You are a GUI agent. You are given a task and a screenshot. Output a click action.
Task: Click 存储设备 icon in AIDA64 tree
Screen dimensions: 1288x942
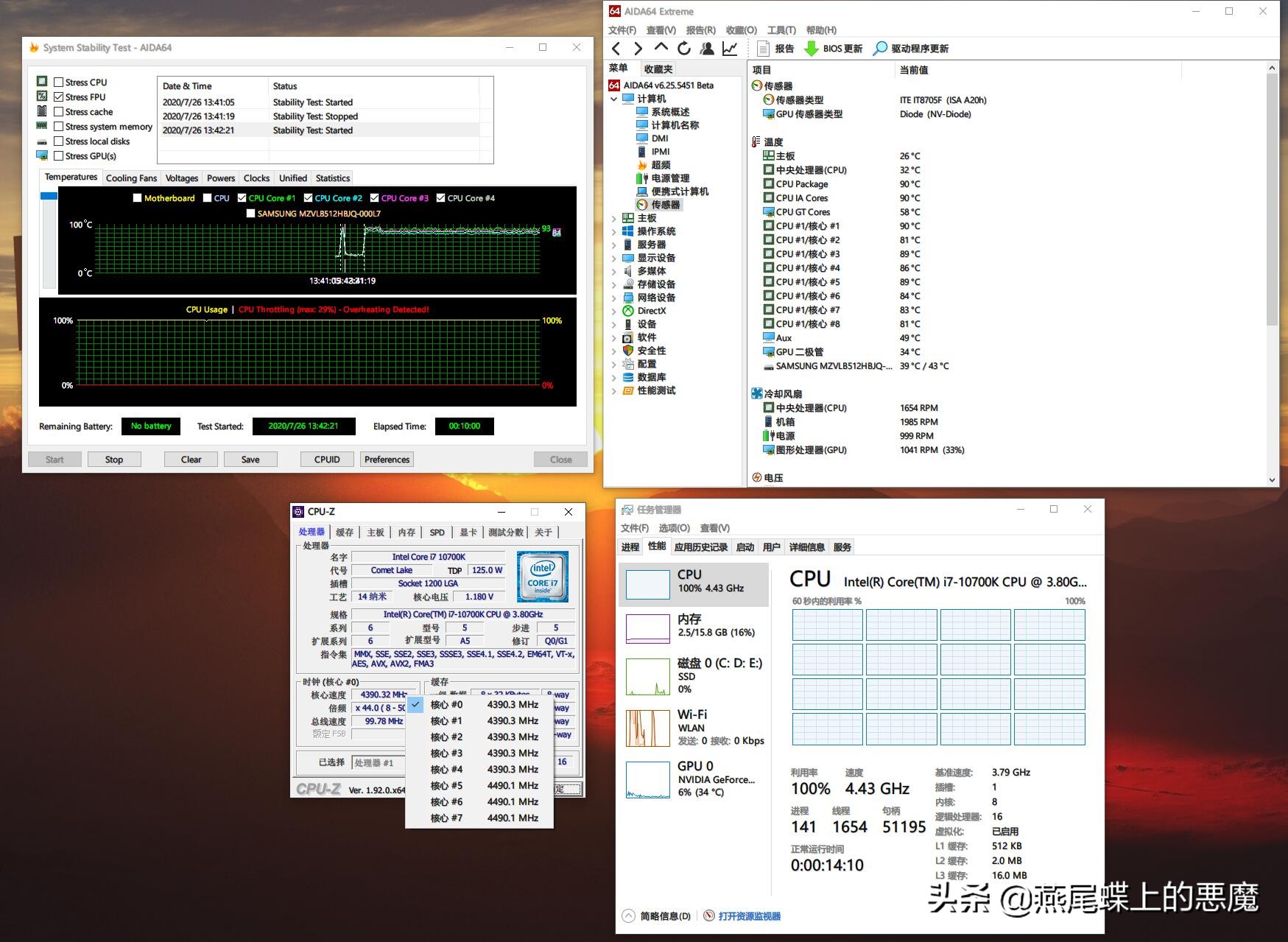[627, 284]
